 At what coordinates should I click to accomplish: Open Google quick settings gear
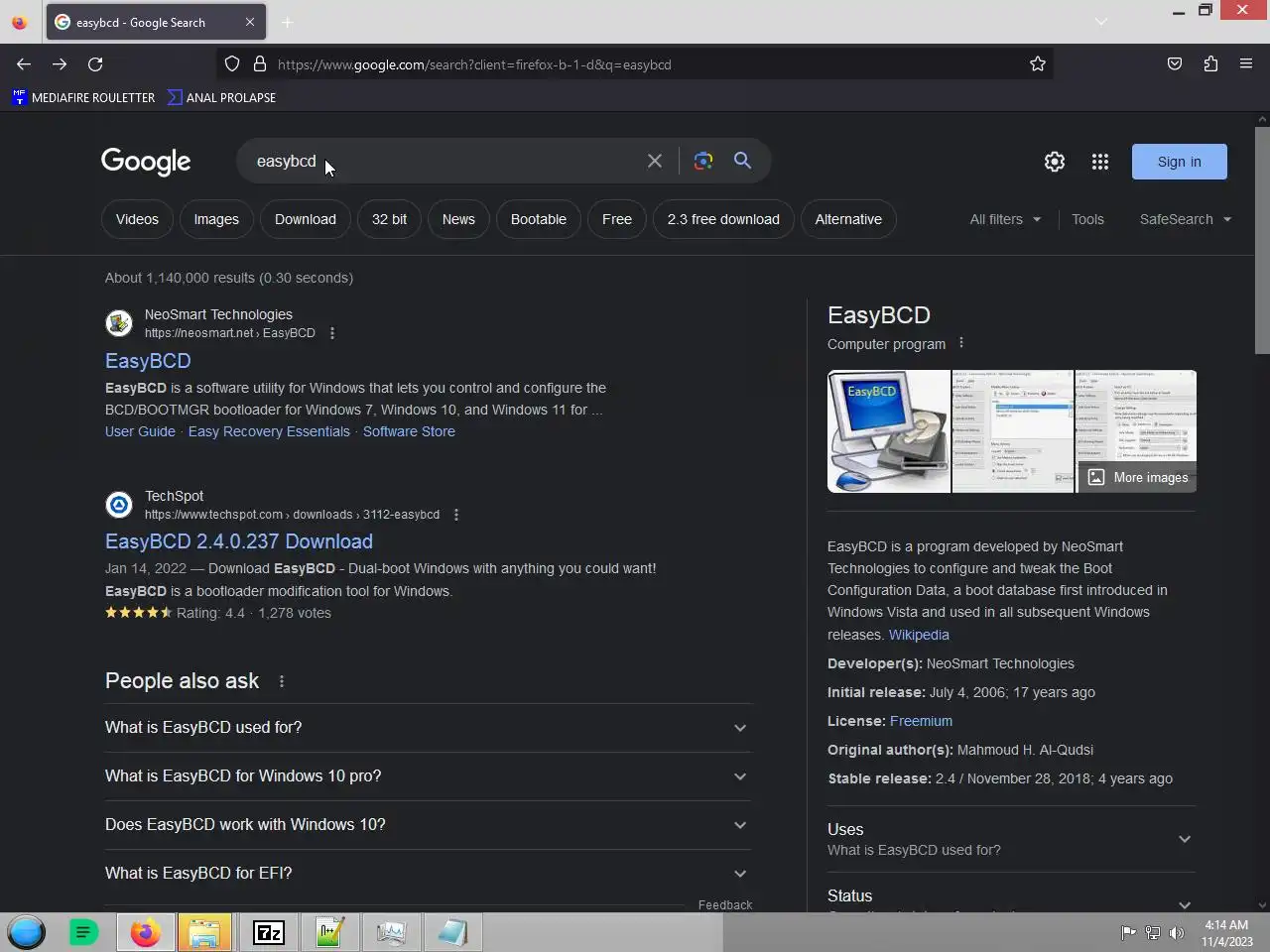pyautogui.click(x=1055, y=162)
